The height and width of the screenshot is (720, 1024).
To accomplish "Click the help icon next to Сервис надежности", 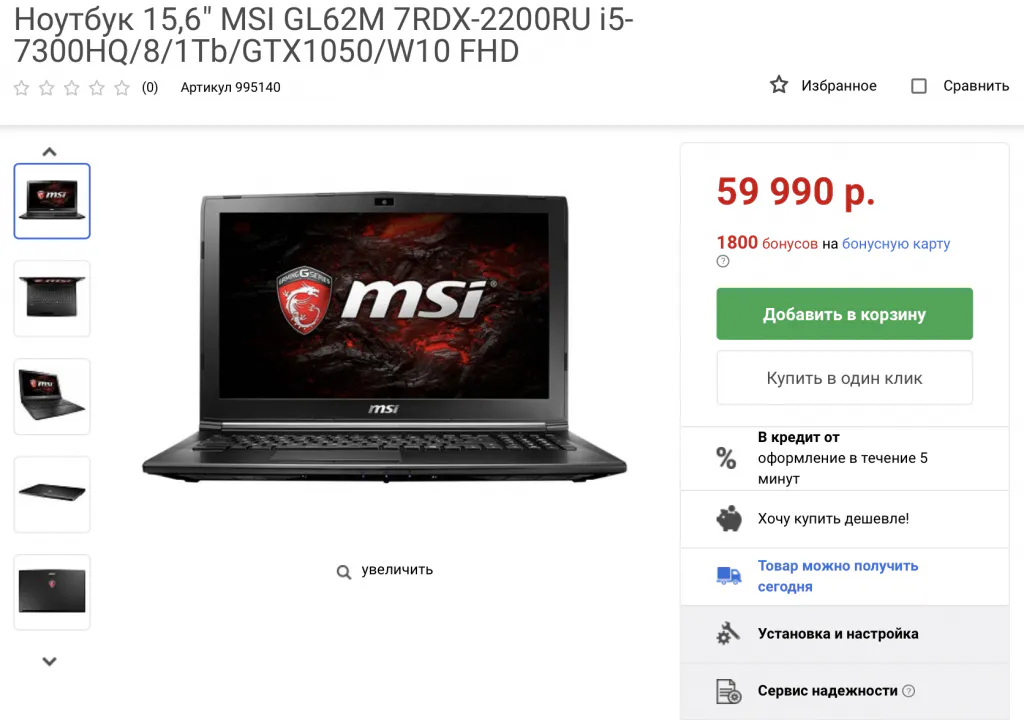I will [908, 691].
